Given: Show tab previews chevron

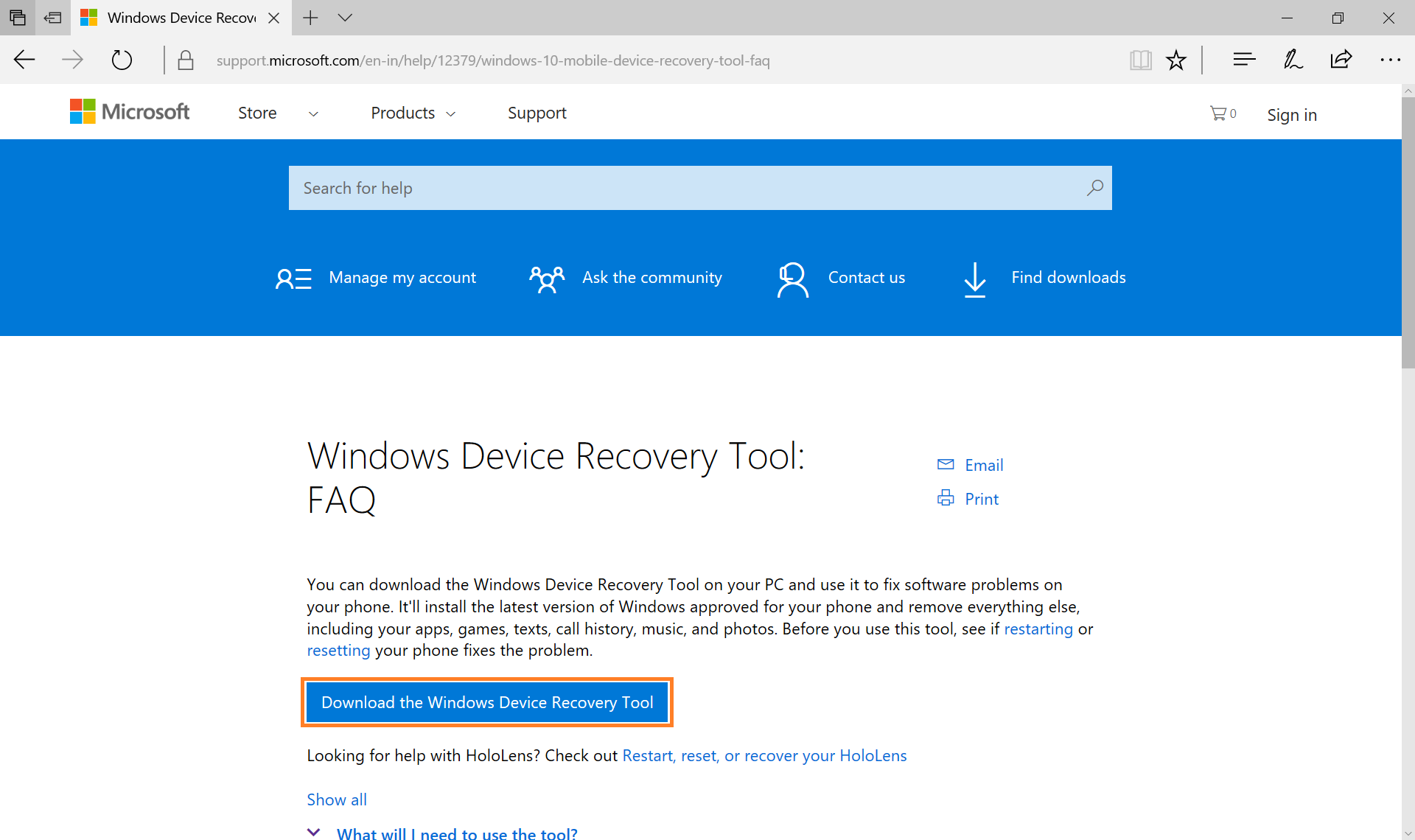Looking at the screenshot, I should pos(345,18).
